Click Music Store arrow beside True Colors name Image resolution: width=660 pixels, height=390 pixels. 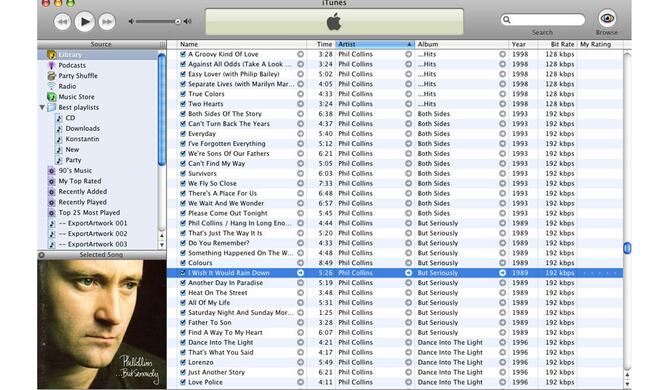pyautogui.click(x=301, y=94)
